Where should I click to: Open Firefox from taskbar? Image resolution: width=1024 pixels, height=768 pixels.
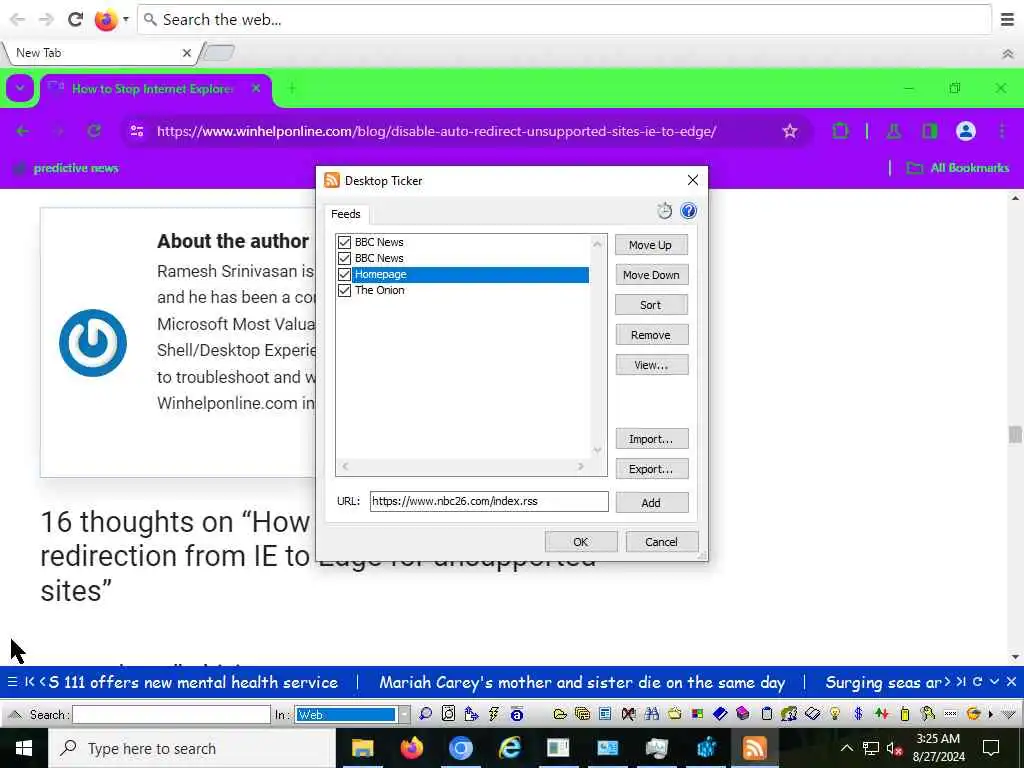411,748
